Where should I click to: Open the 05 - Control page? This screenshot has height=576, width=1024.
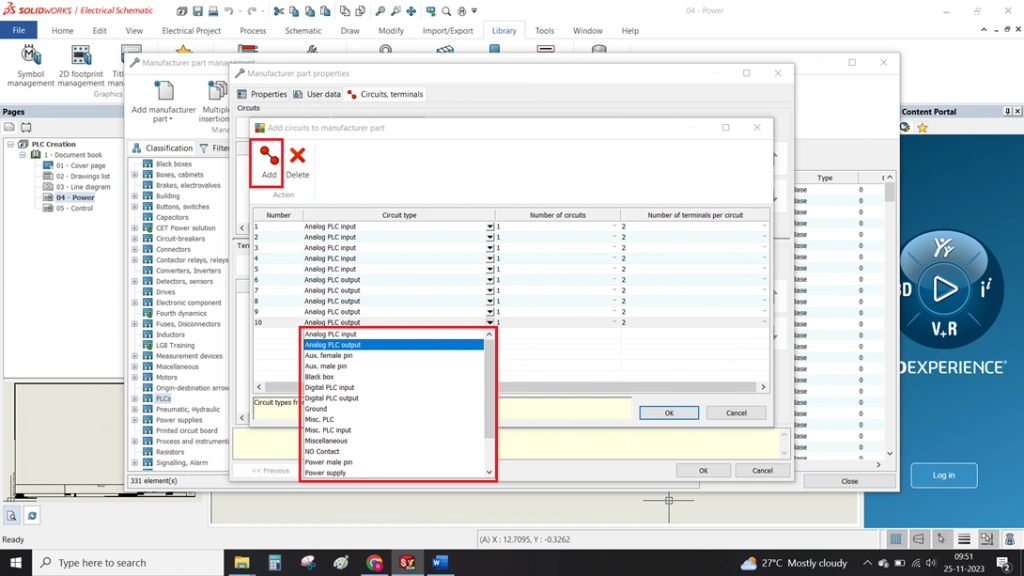(74, 208)
